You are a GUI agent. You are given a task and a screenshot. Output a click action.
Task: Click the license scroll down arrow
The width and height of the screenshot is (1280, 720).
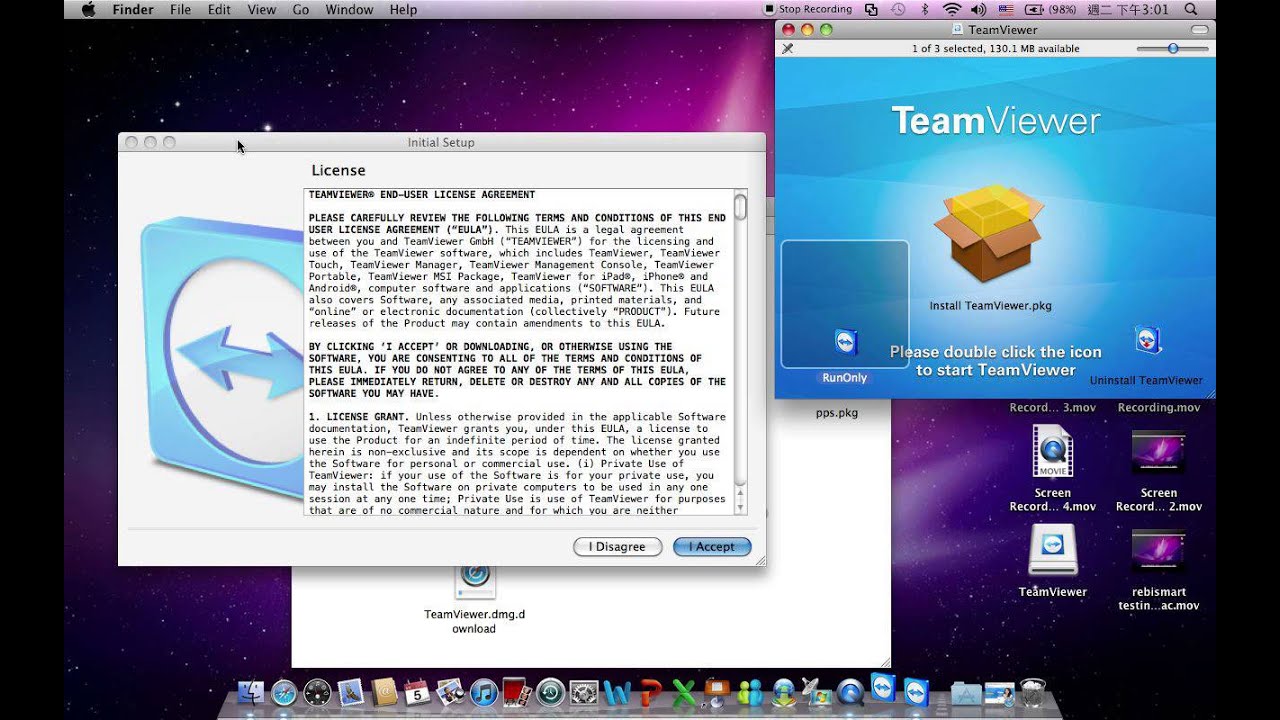coord(740,506)
